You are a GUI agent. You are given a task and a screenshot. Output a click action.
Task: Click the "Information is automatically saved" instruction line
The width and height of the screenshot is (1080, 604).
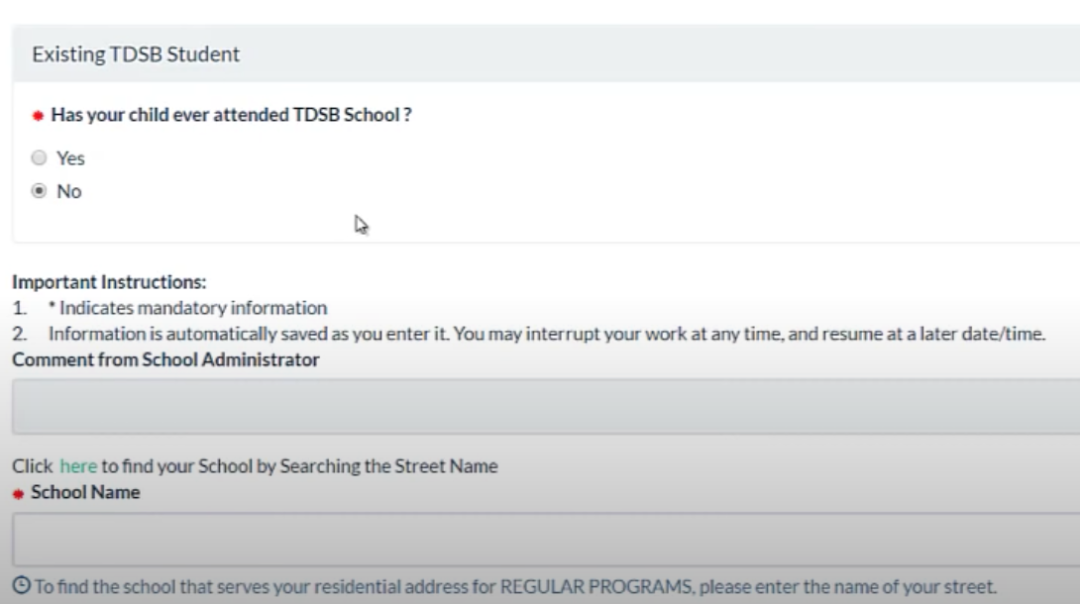pyautogui.click(x=546, y=334)
